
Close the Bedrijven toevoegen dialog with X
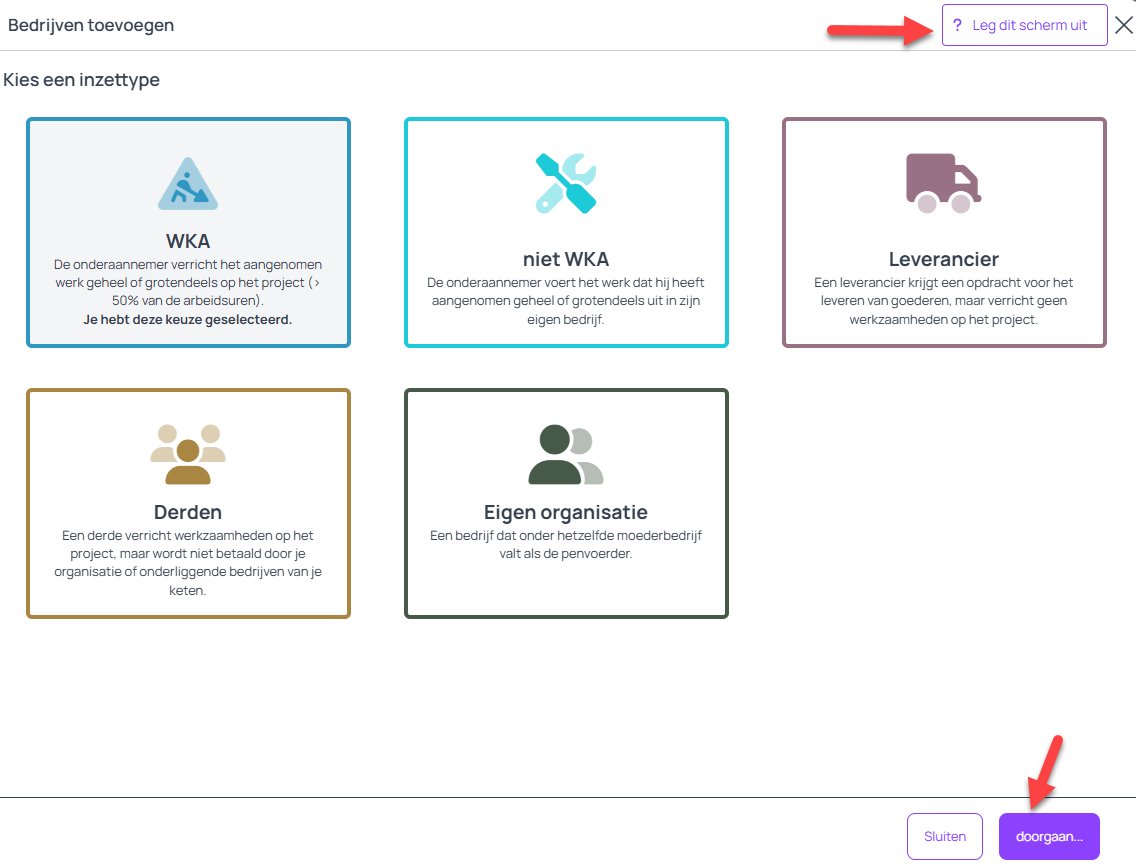click(x=1124, y=25)
